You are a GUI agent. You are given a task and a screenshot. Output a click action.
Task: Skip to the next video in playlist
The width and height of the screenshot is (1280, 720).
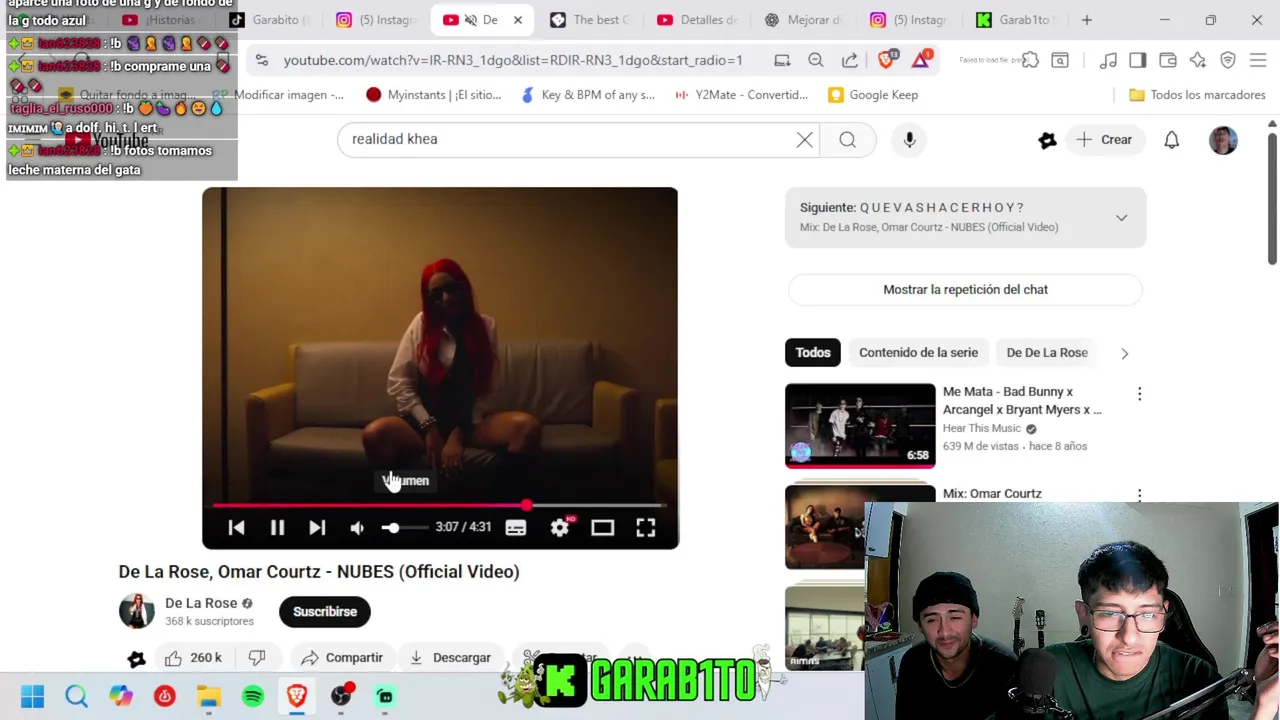317,528
